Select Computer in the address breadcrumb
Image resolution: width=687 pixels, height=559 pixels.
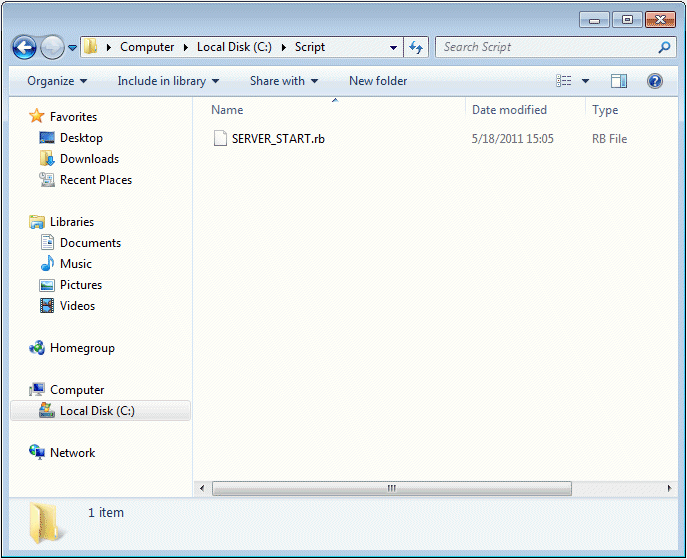[x=147, y=47]
